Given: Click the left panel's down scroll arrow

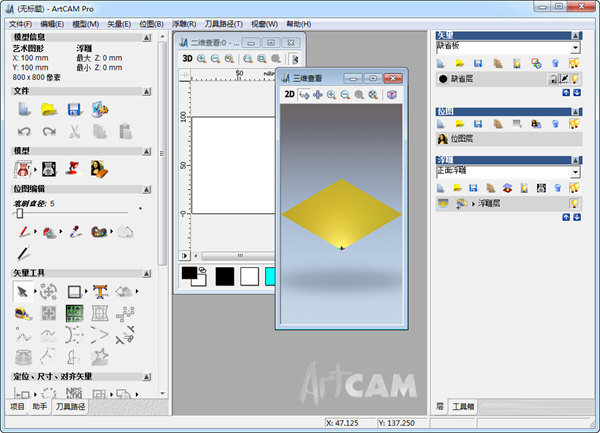Looking at the screenshot, I should (163, 393).
